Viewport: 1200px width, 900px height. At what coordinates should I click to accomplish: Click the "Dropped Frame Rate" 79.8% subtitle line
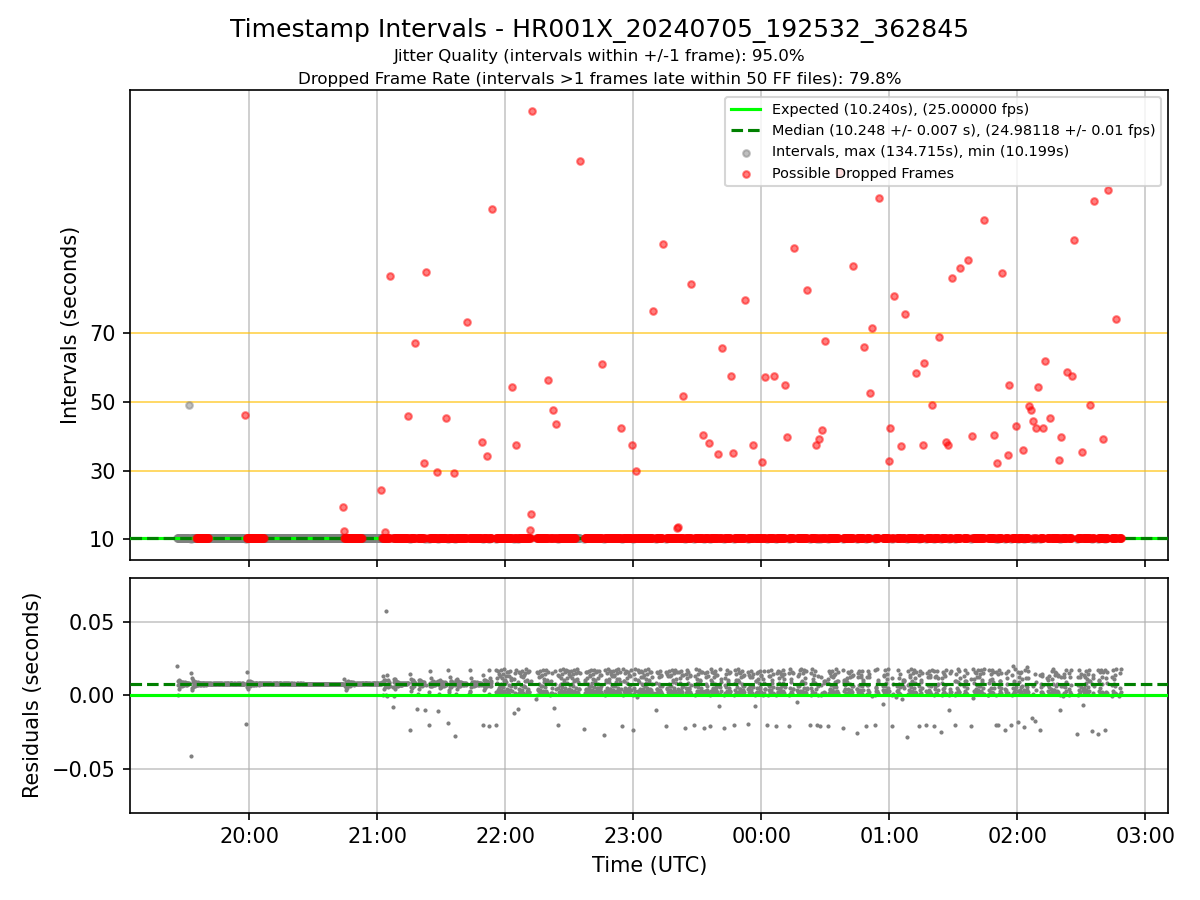[x=599, y=78]
